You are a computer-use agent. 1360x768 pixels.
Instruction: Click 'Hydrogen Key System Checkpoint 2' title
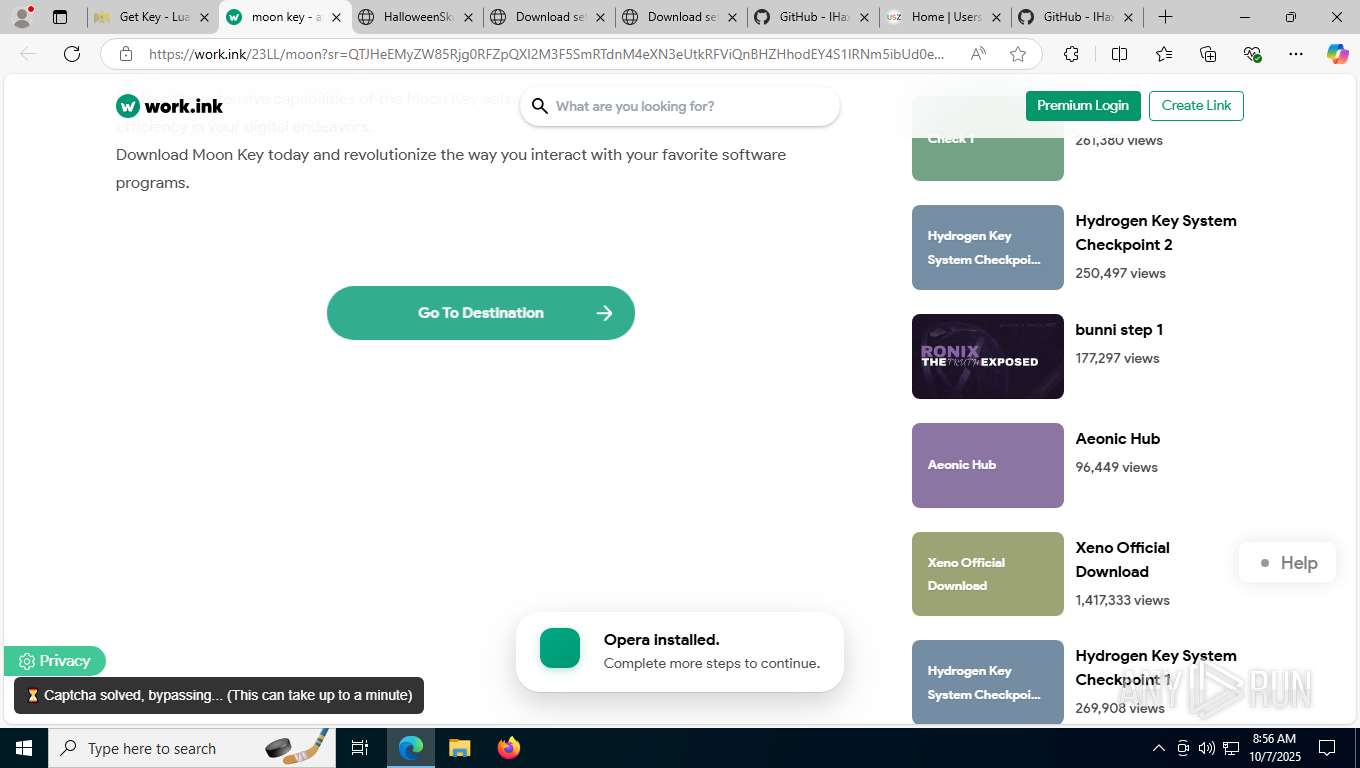1156,233
